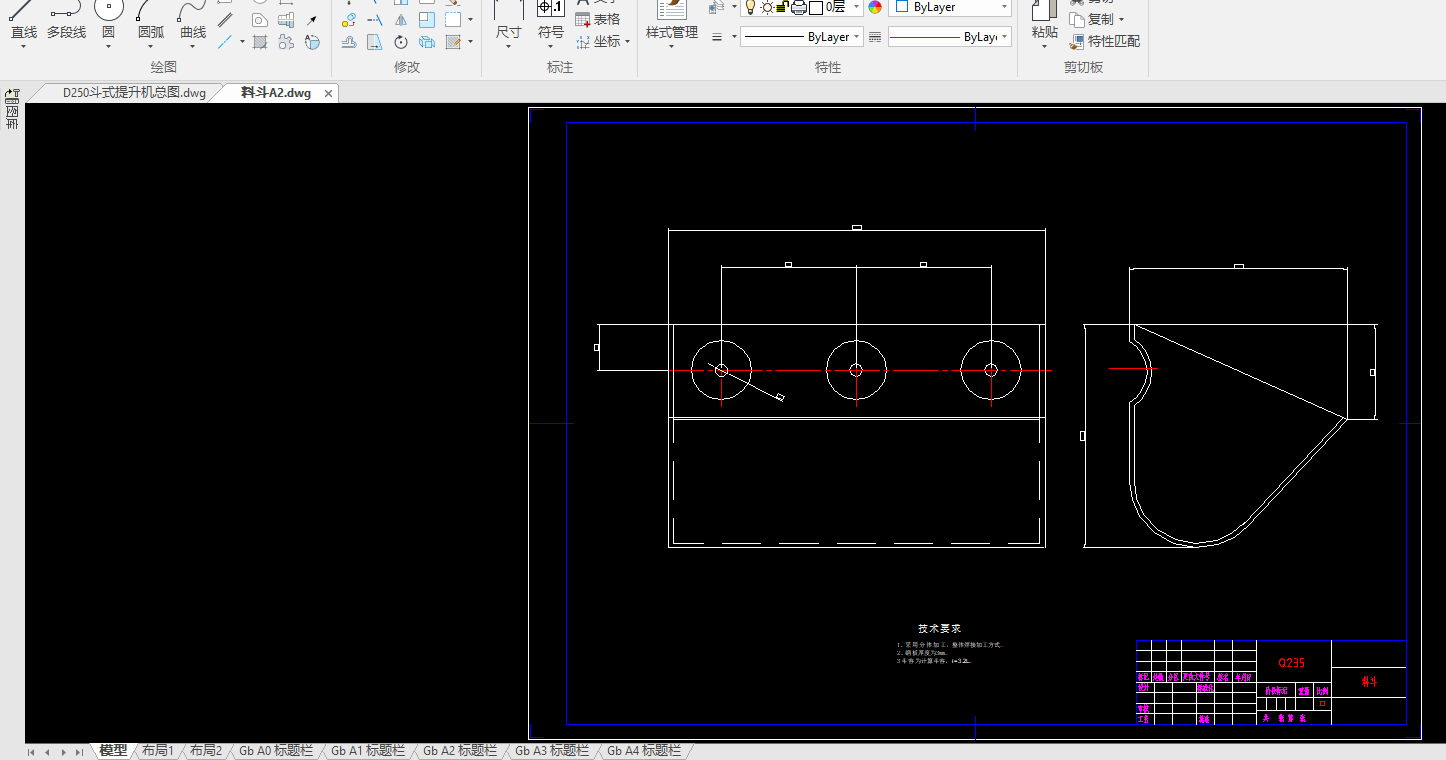
Task: Expand the 复制 dropdown arrow
Action: [1121, 20]
